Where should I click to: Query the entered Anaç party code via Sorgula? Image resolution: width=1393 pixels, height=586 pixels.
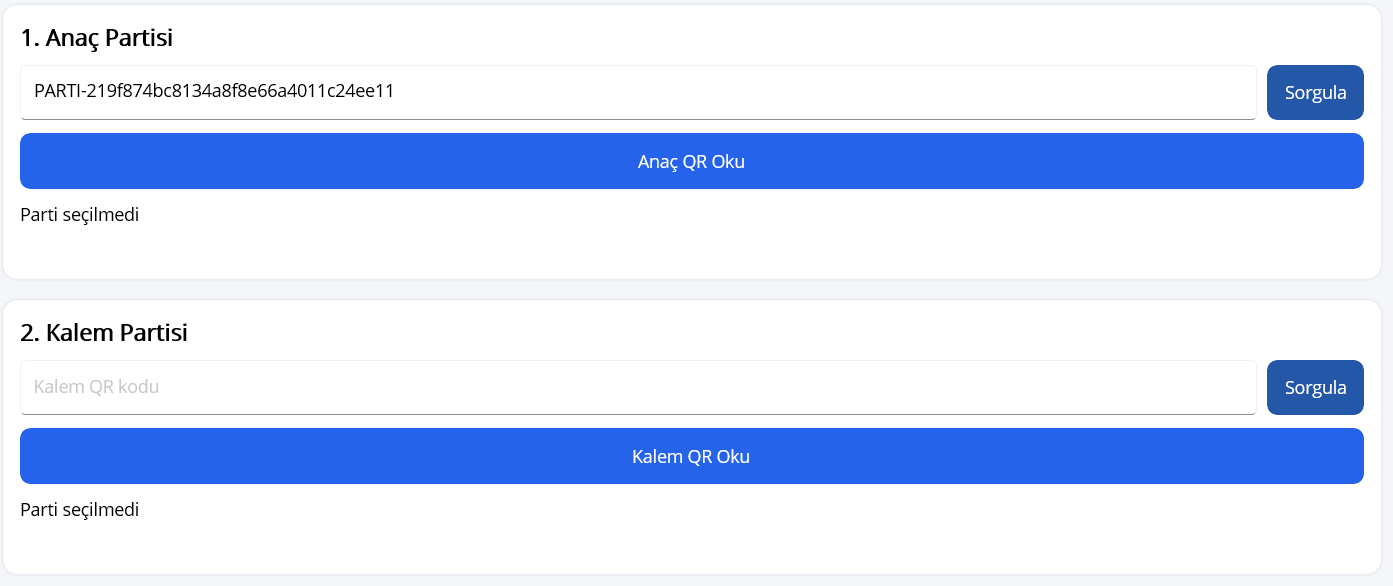(1315, 93)
